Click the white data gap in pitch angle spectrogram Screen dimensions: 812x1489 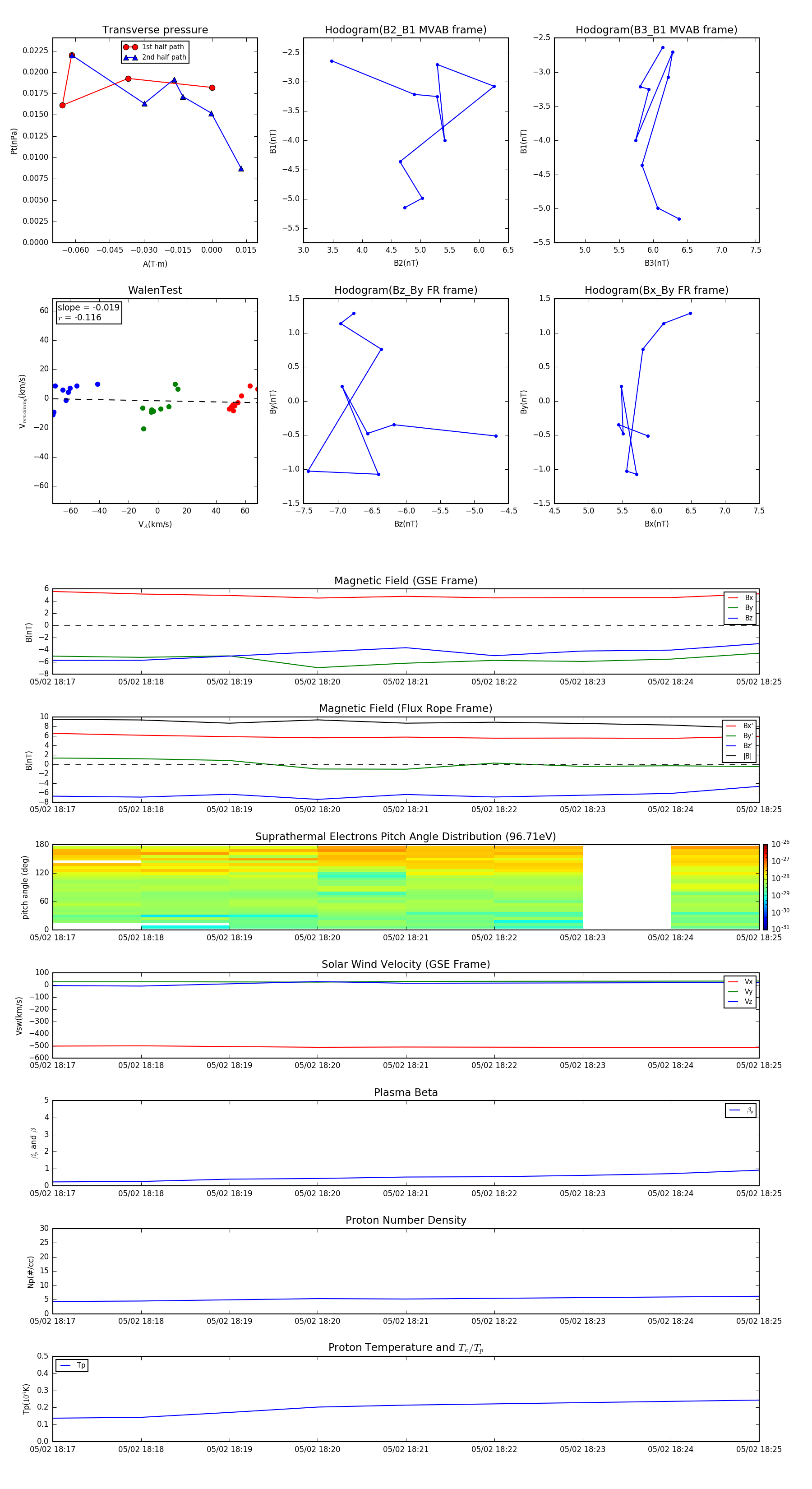tap(627, 887)
